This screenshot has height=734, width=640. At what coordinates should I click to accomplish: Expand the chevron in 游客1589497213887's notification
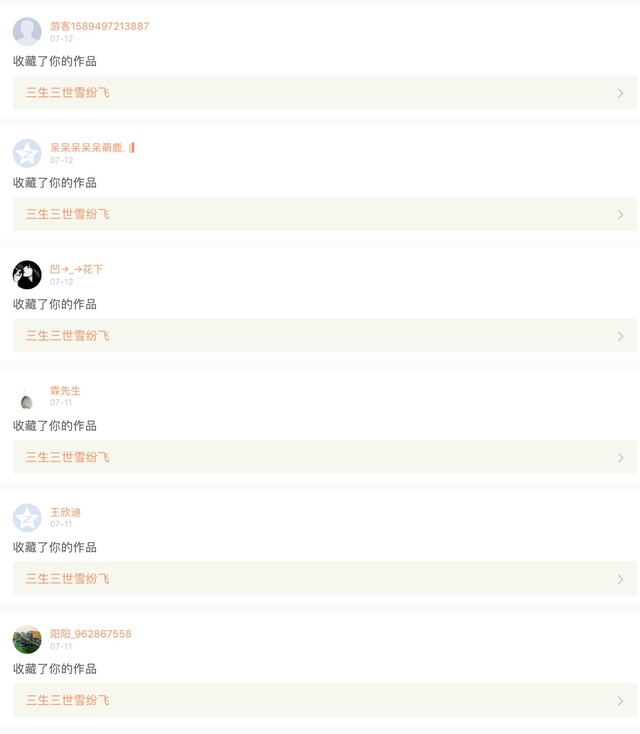tap(620, 93)
